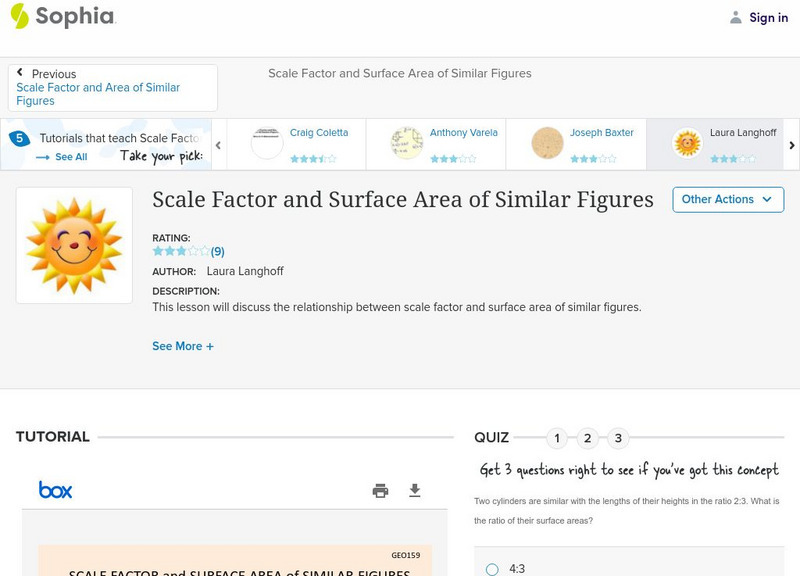Click the Box logo
The height and width of the screenshot is (576, 800).
[55, 490]
